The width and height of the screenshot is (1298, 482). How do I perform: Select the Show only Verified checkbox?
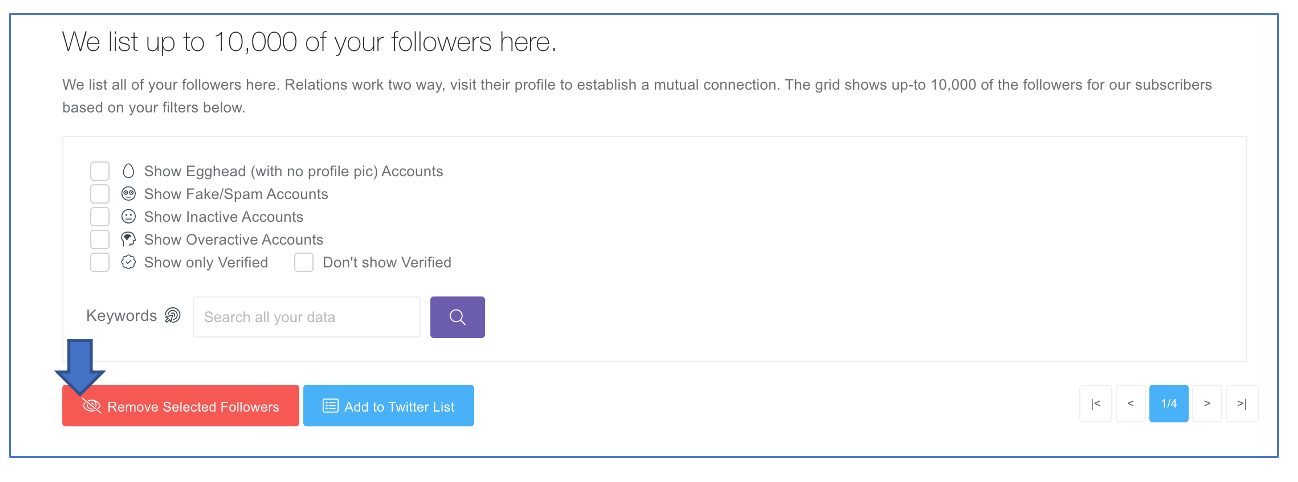coord(100,262)
